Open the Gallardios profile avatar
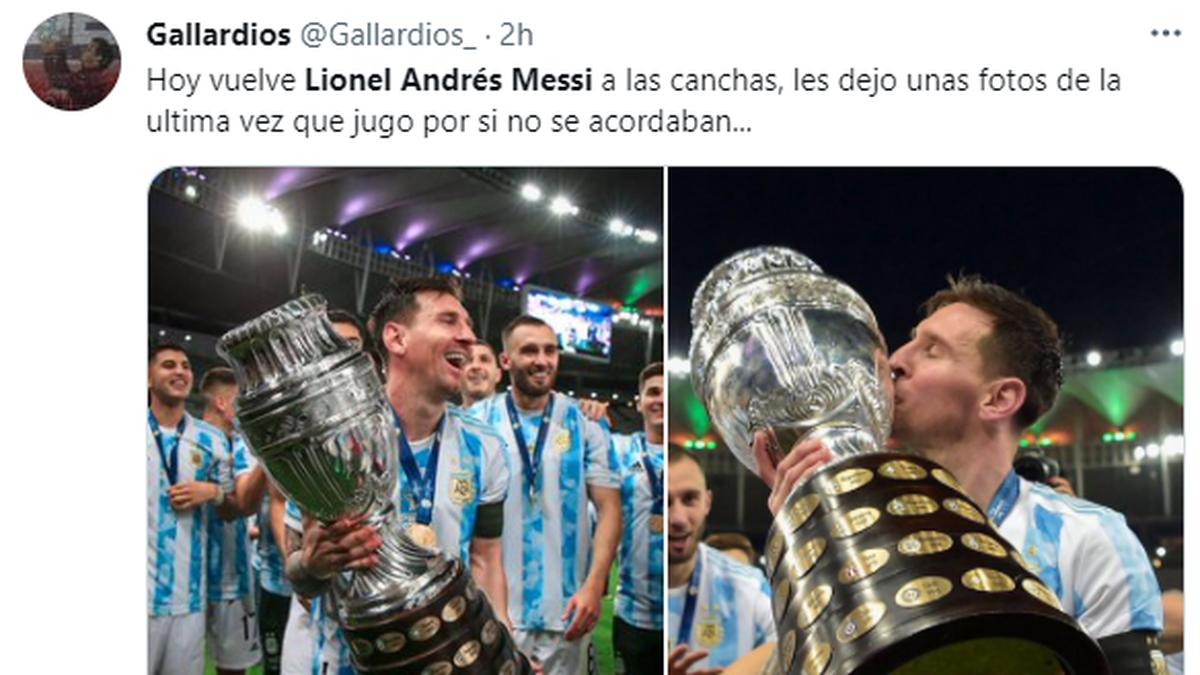 click(x=71, y=62)
